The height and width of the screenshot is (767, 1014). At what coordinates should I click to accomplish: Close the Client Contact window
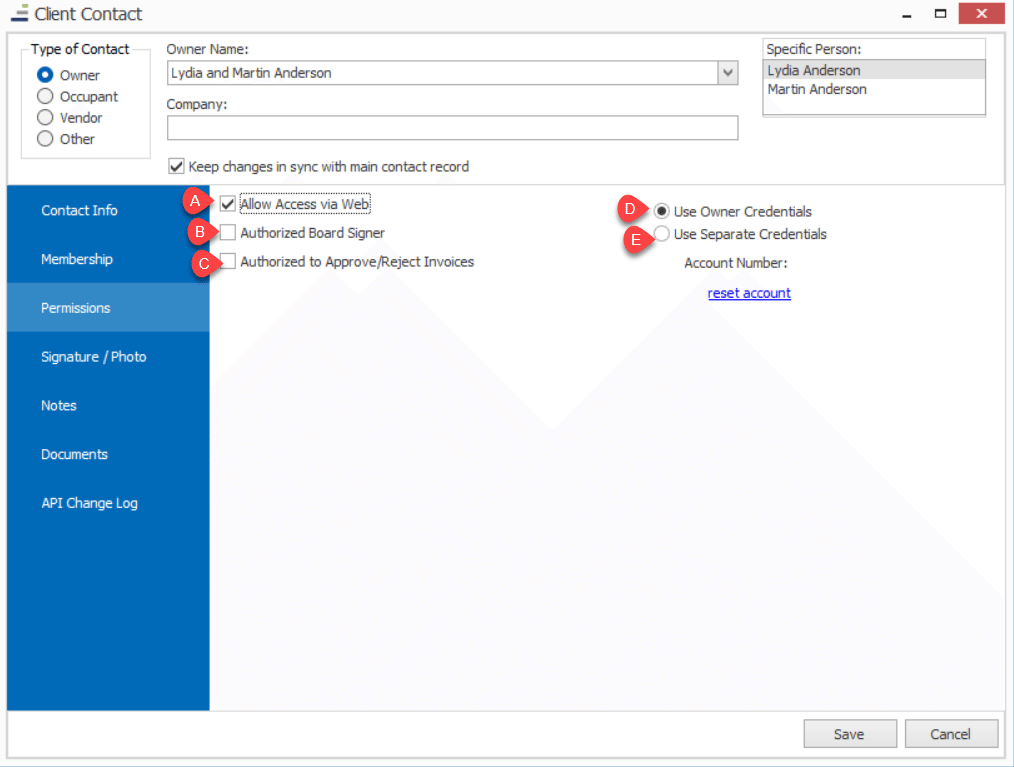click(982, 14)
